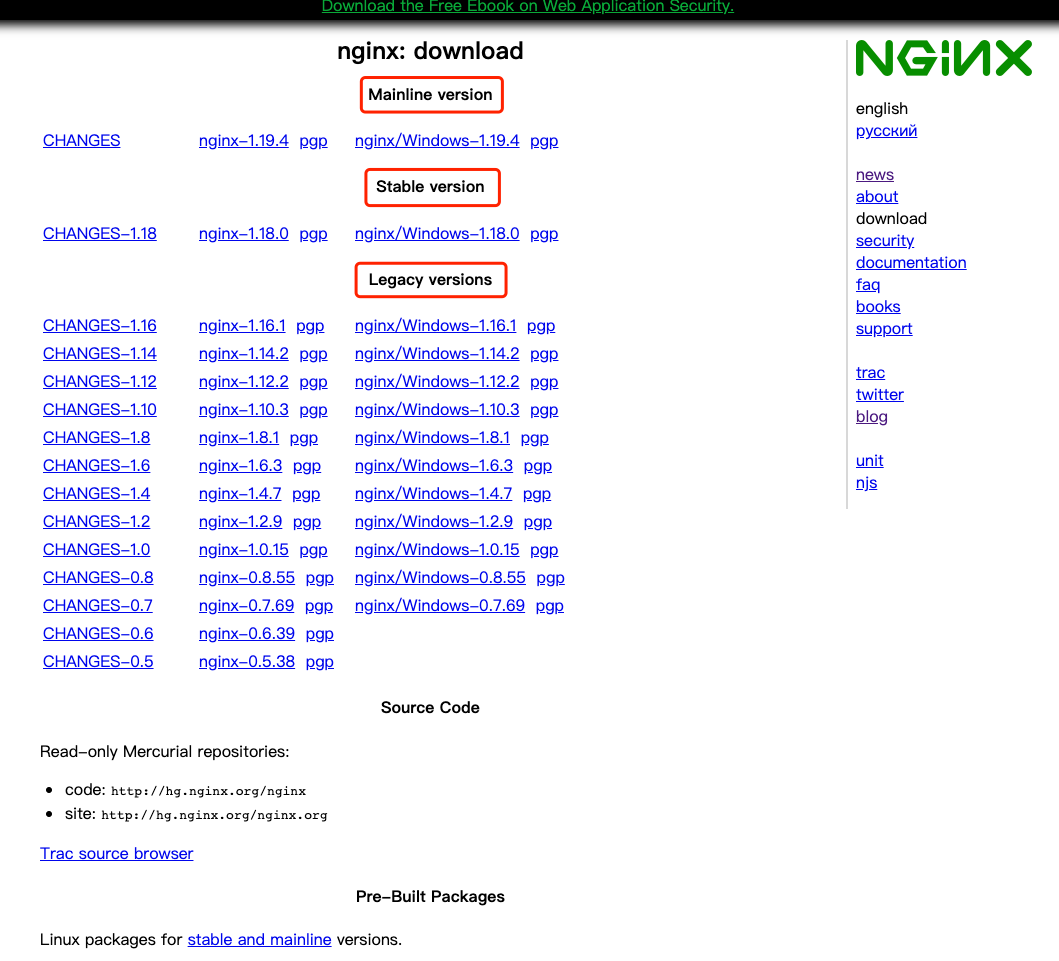The width and height of the screenshot is (1059, 961).
Task: Open the books page
Action: coord(878,307)
